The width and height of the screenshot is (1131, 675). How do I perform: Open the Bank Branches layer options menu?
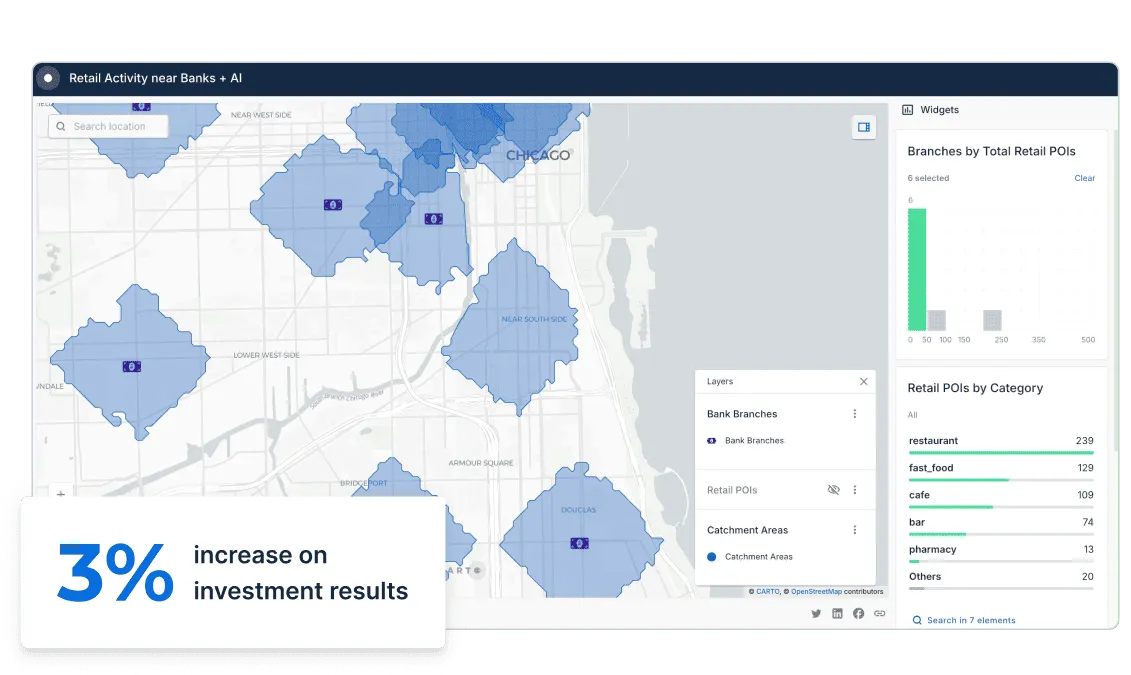855,413
